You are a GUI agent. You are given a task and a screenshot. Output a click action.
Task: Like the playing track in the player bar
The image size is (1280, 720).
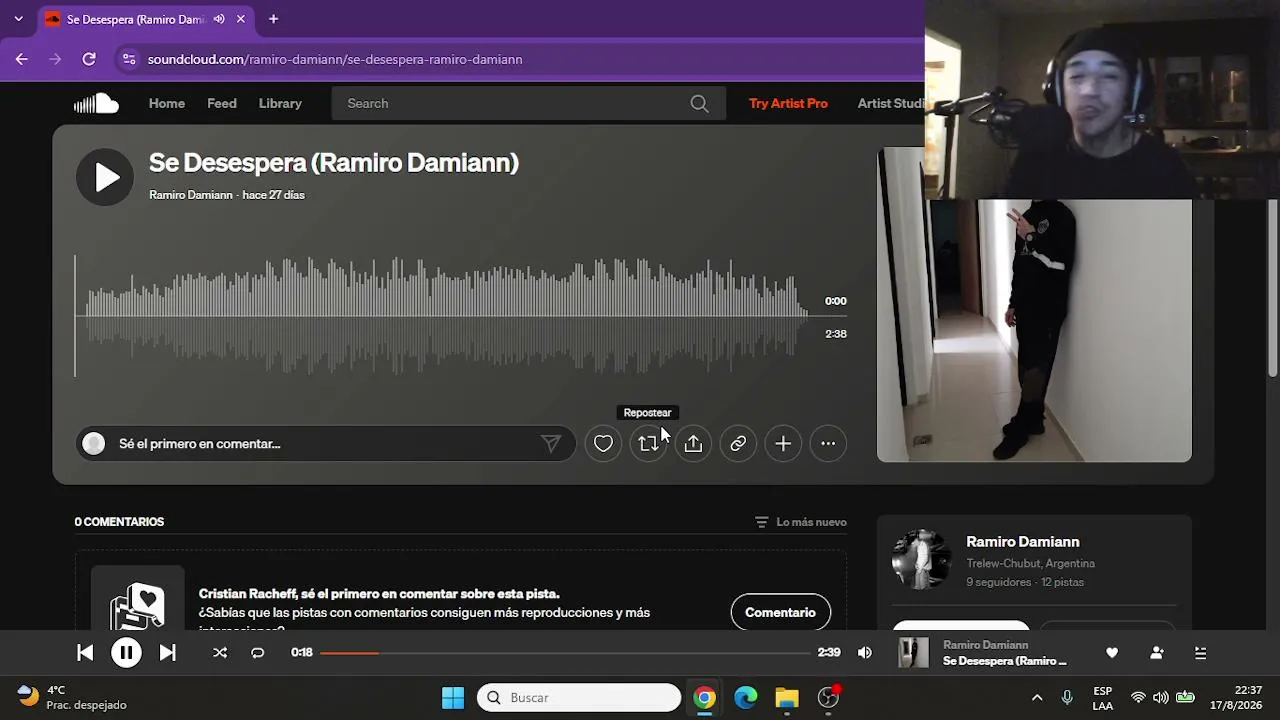1112,653
